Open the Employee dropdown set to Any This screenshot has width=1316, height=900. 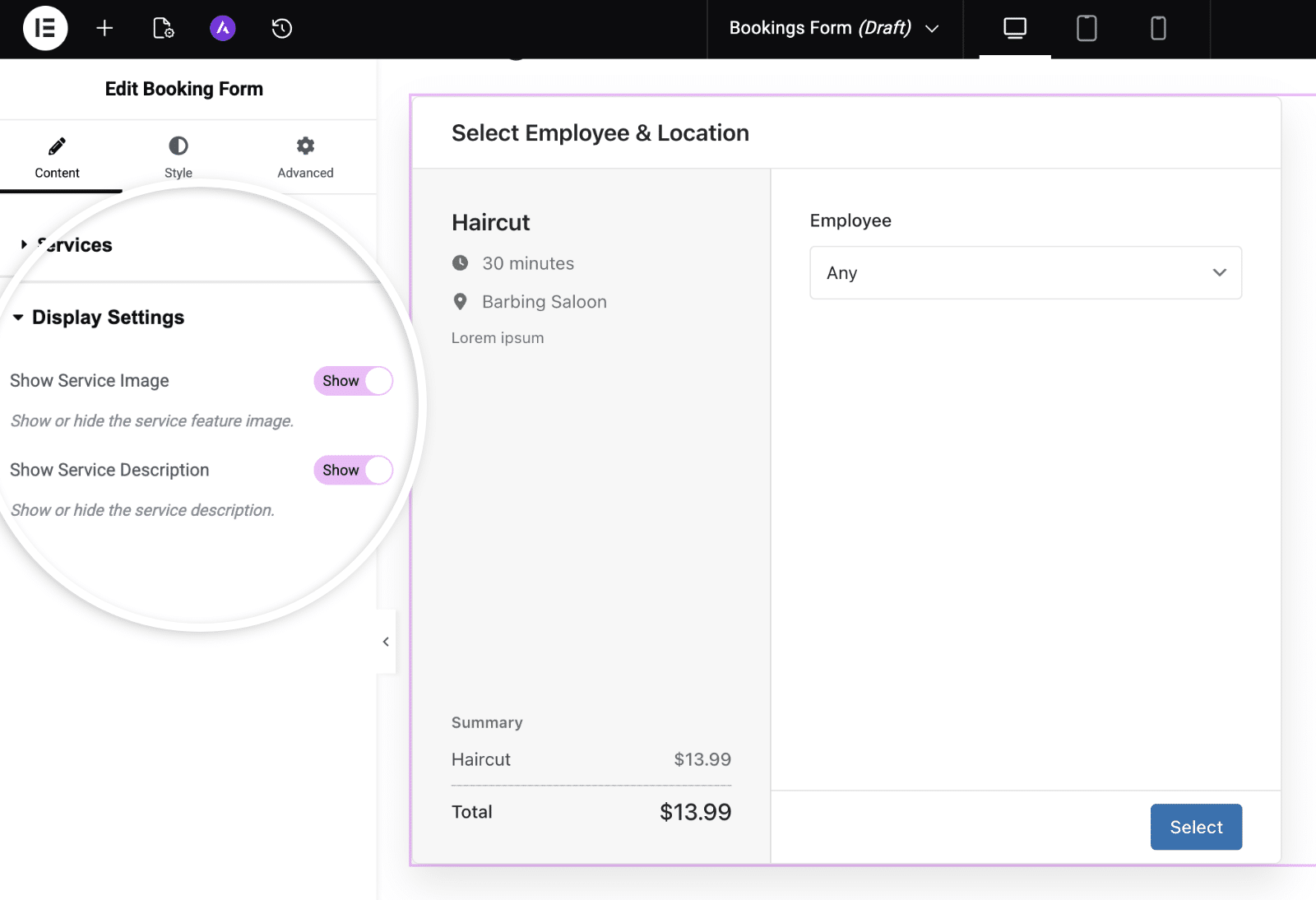coord(1025,272)
